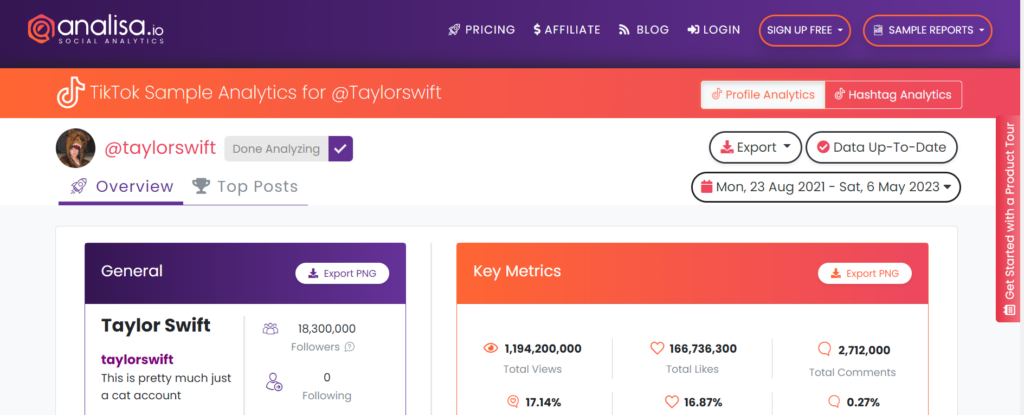Open the Export dropdown
The width and height of the screenshot is (1024, 415).
(755, 148)
